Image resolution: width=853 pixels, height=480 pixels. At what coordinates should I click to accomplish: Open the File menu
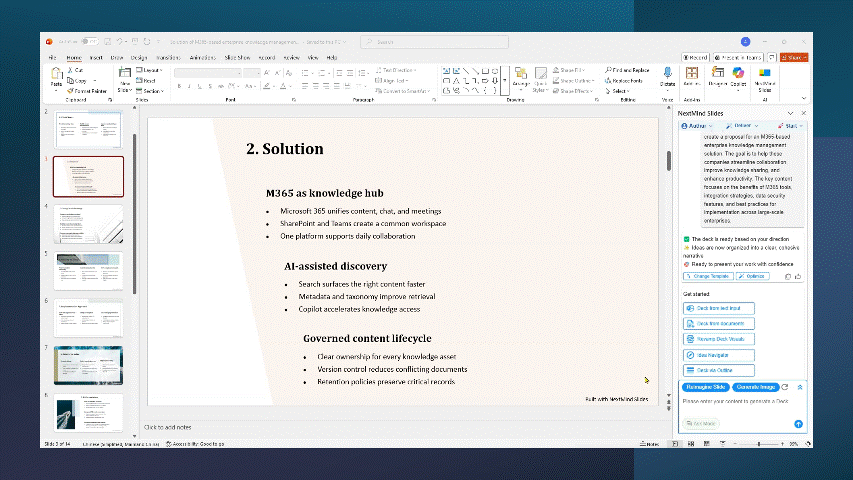point(52,57)
